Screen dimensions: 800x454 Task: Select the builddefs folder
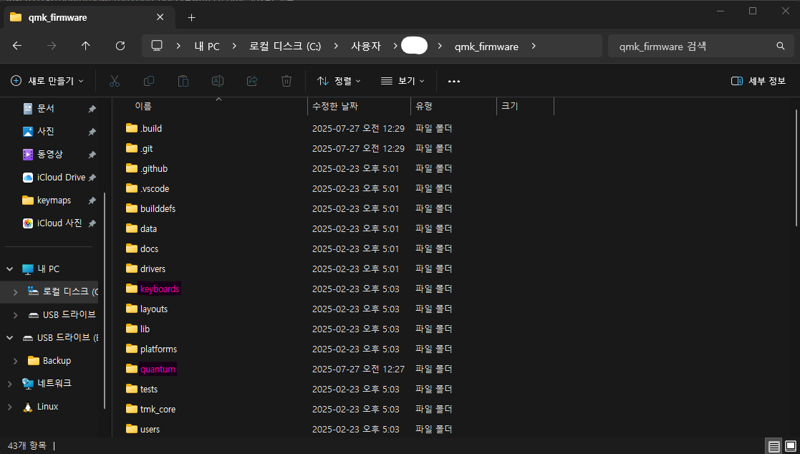tap(158, 209)
